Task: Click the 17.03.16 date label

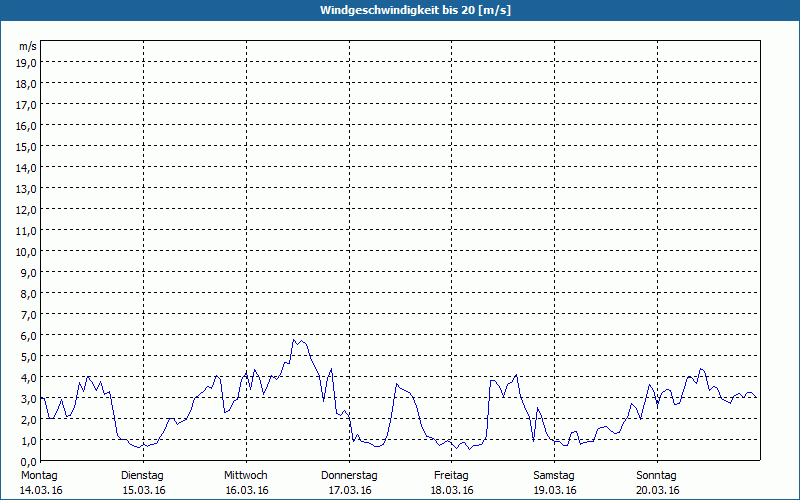Action: click(350, 490)
